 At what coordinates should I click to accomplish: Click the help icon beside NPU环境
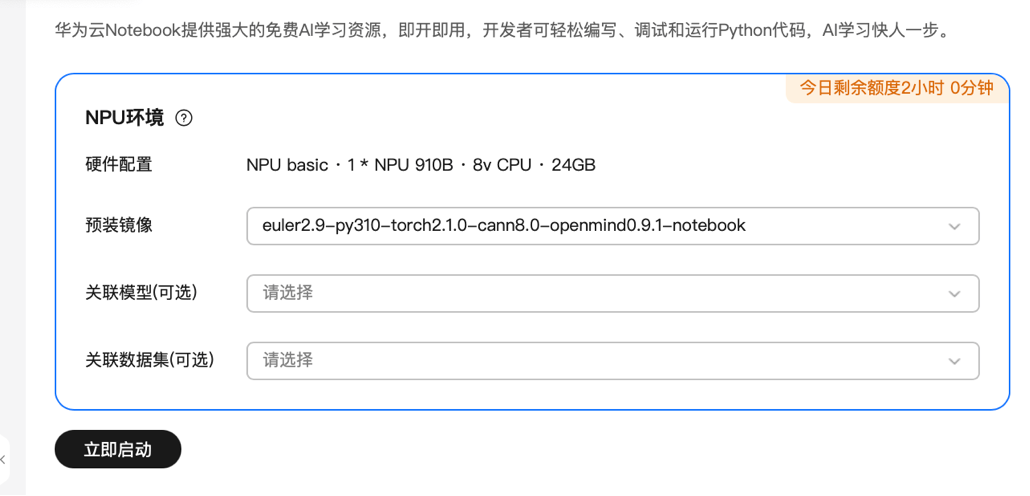(184, 118)
